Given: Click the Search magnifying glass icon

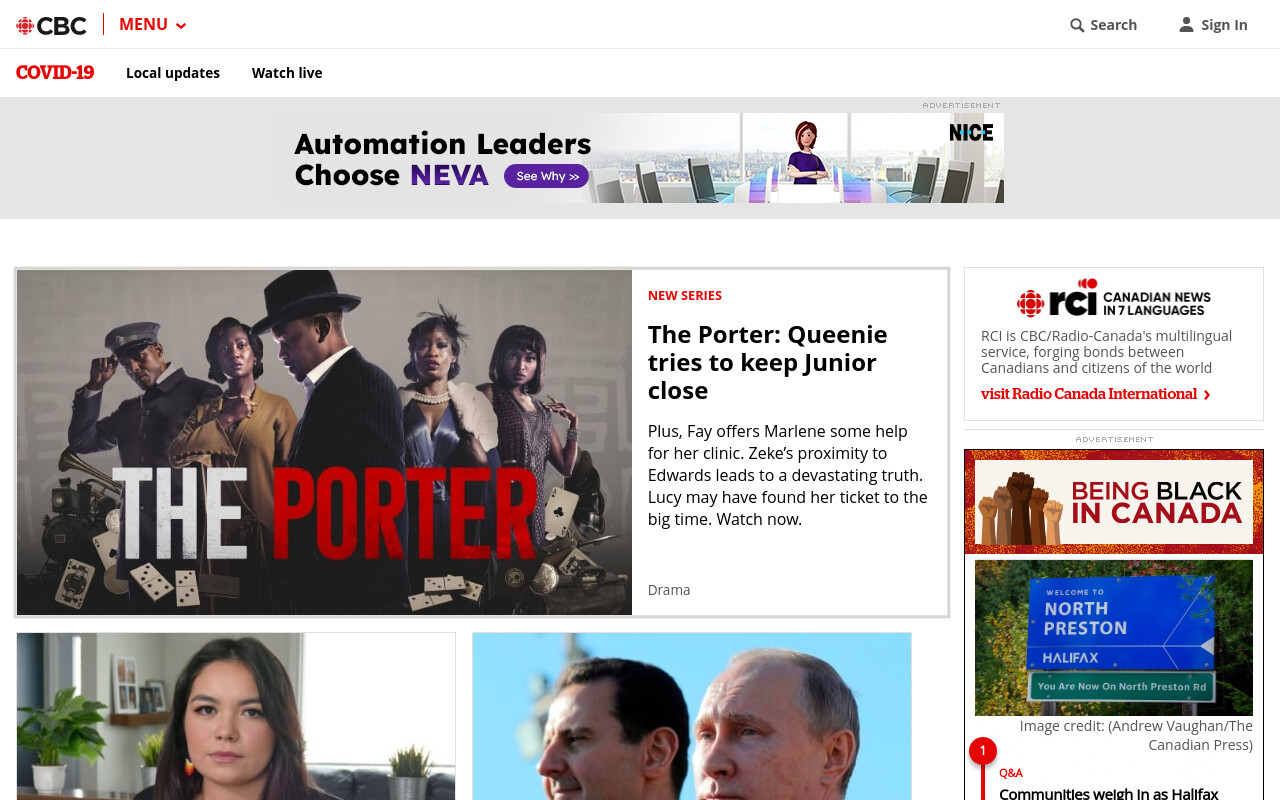Looking at the screenshot, I should 1077,25.
